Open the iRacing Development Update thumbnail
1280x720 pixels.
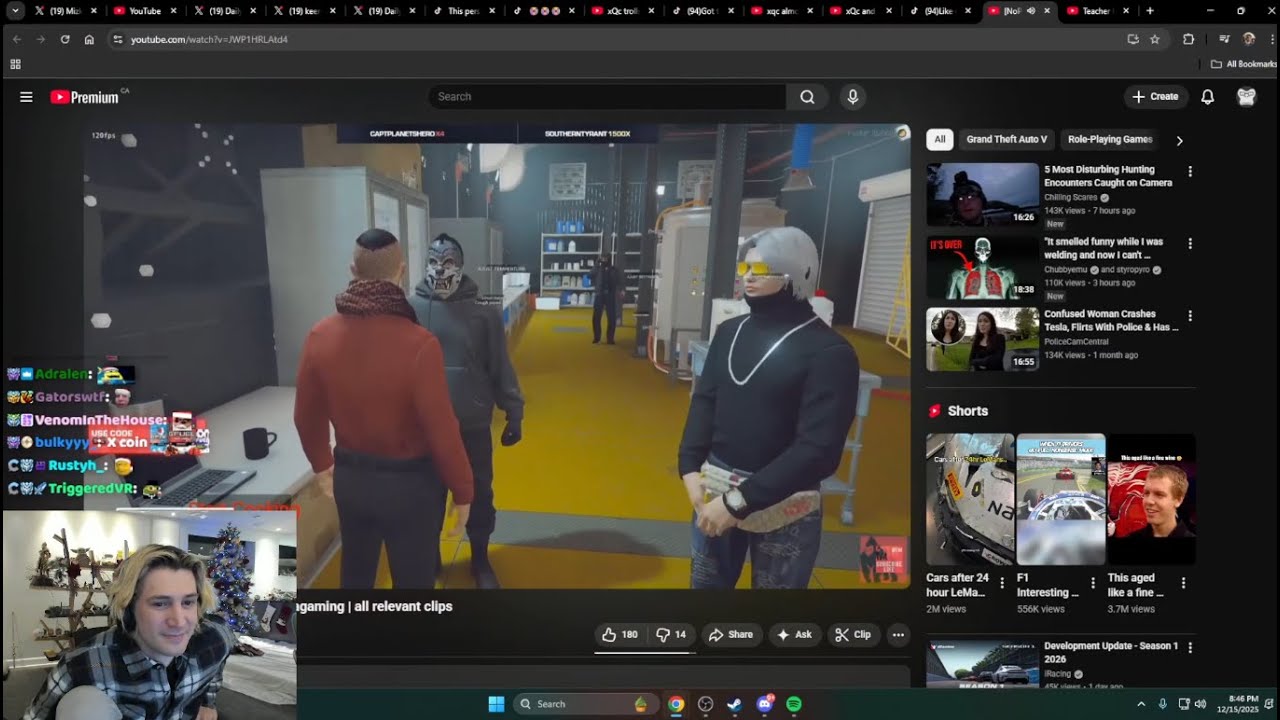click(983, 663)
